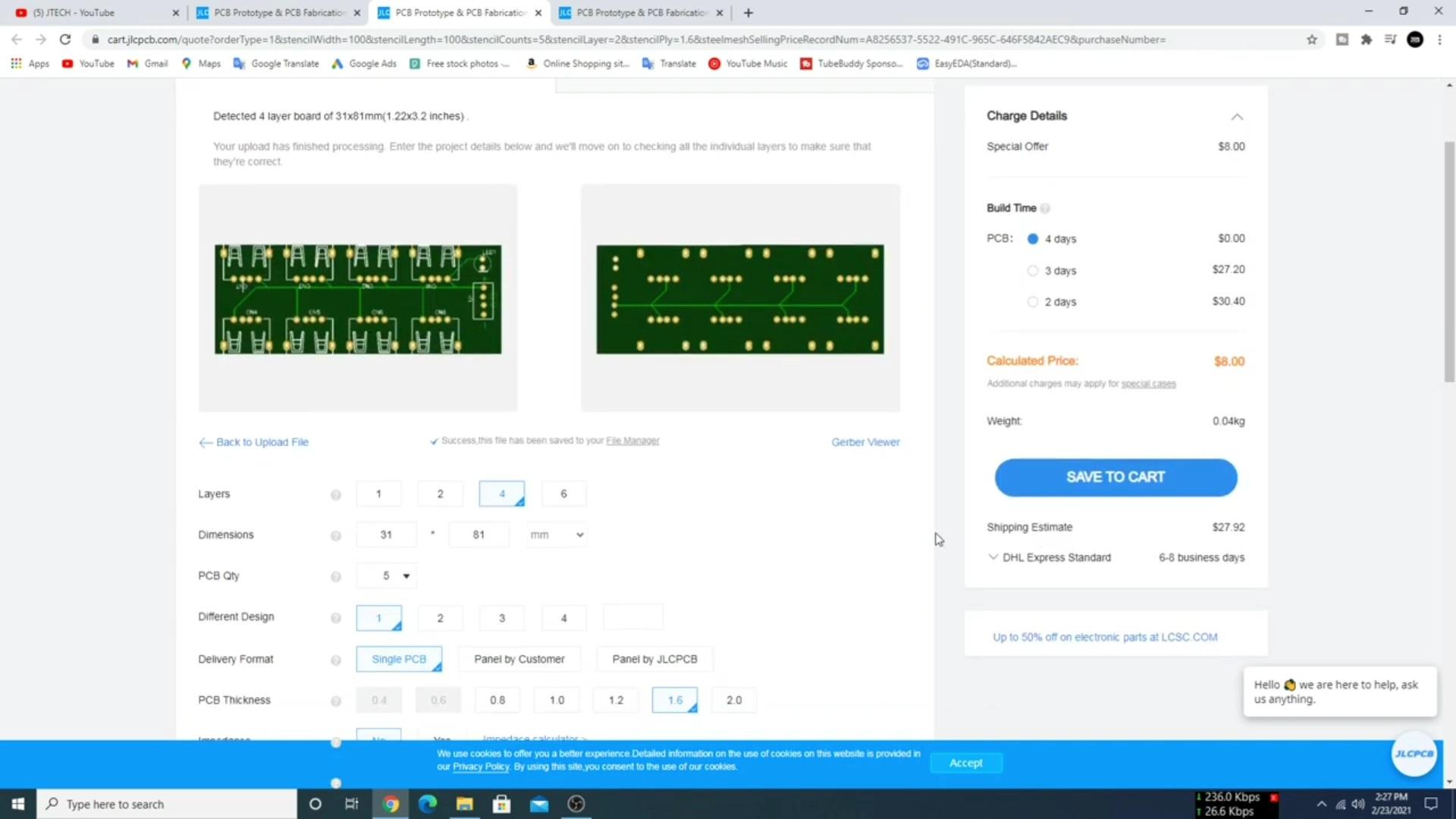1456x819 pixels.
Task: Open the Gerber Viewer link
Action: (865, 442)
